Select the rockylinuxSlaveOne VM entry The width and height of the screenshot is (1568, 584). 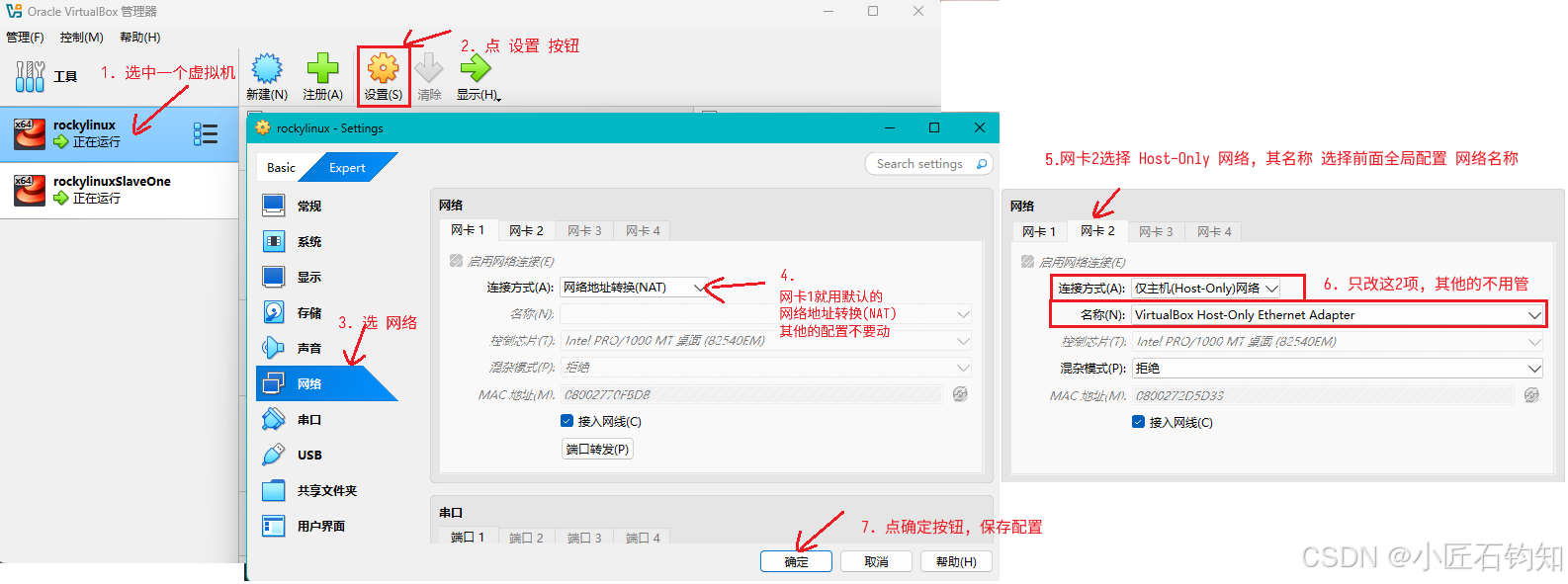point(119,190)
